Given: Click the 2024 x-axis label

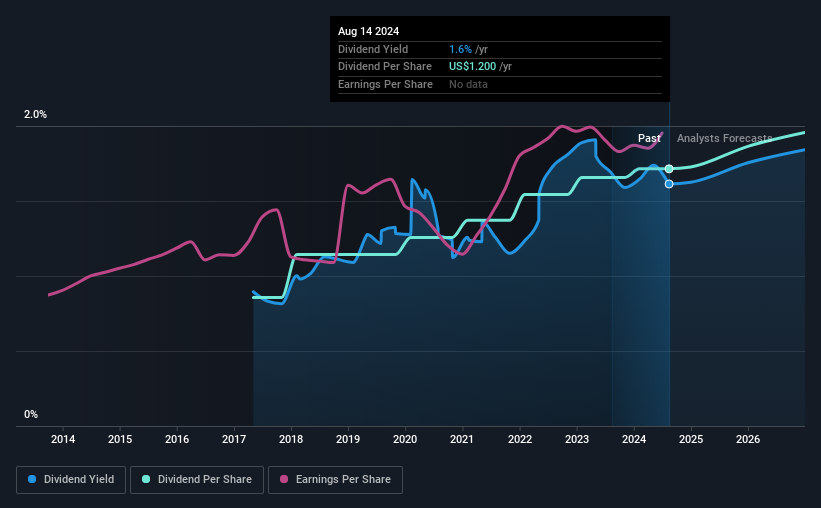Looking at the screenshot, I should [x=634, y=439].
